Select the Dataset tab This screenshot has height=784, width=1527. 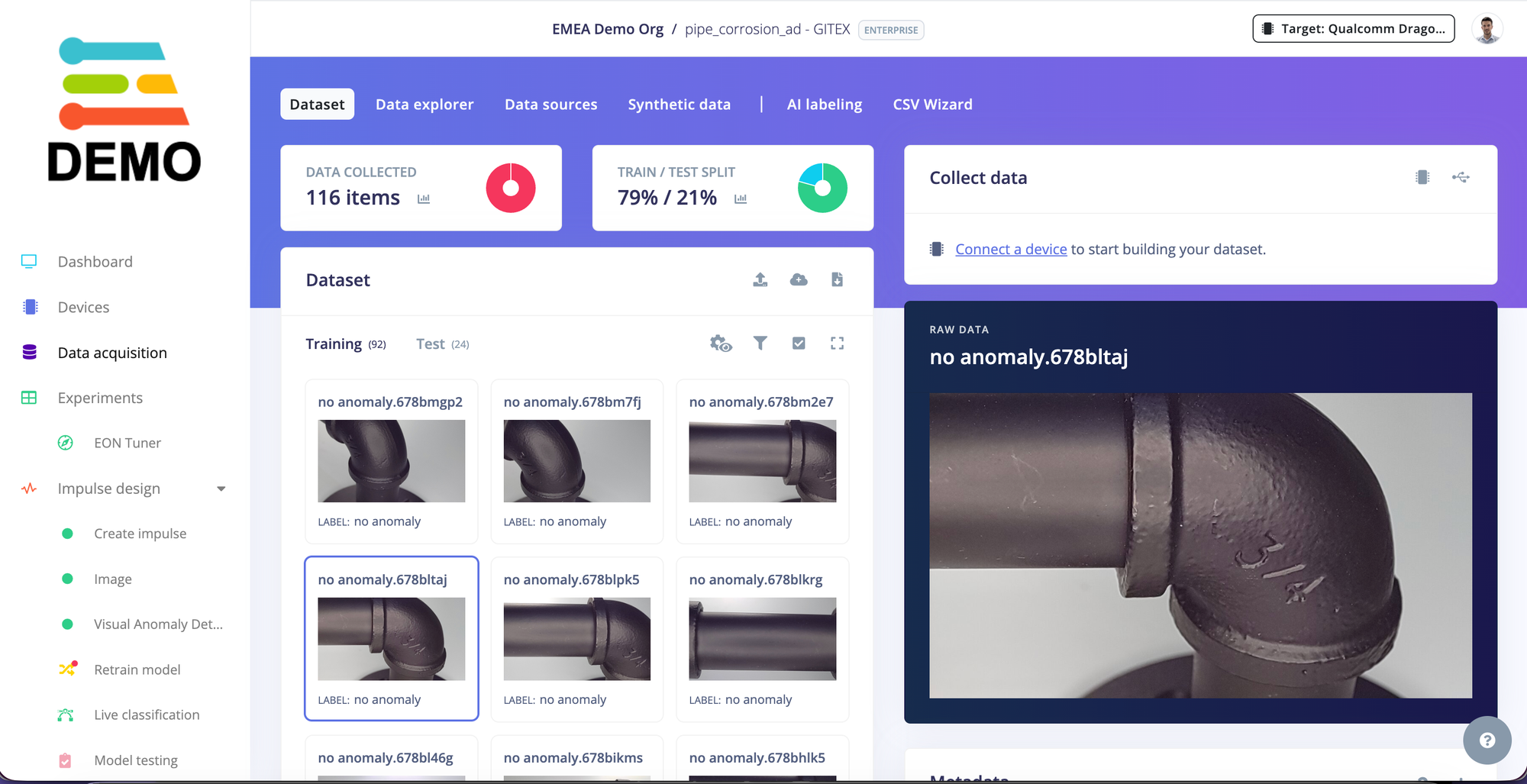(x=317, y=105)
